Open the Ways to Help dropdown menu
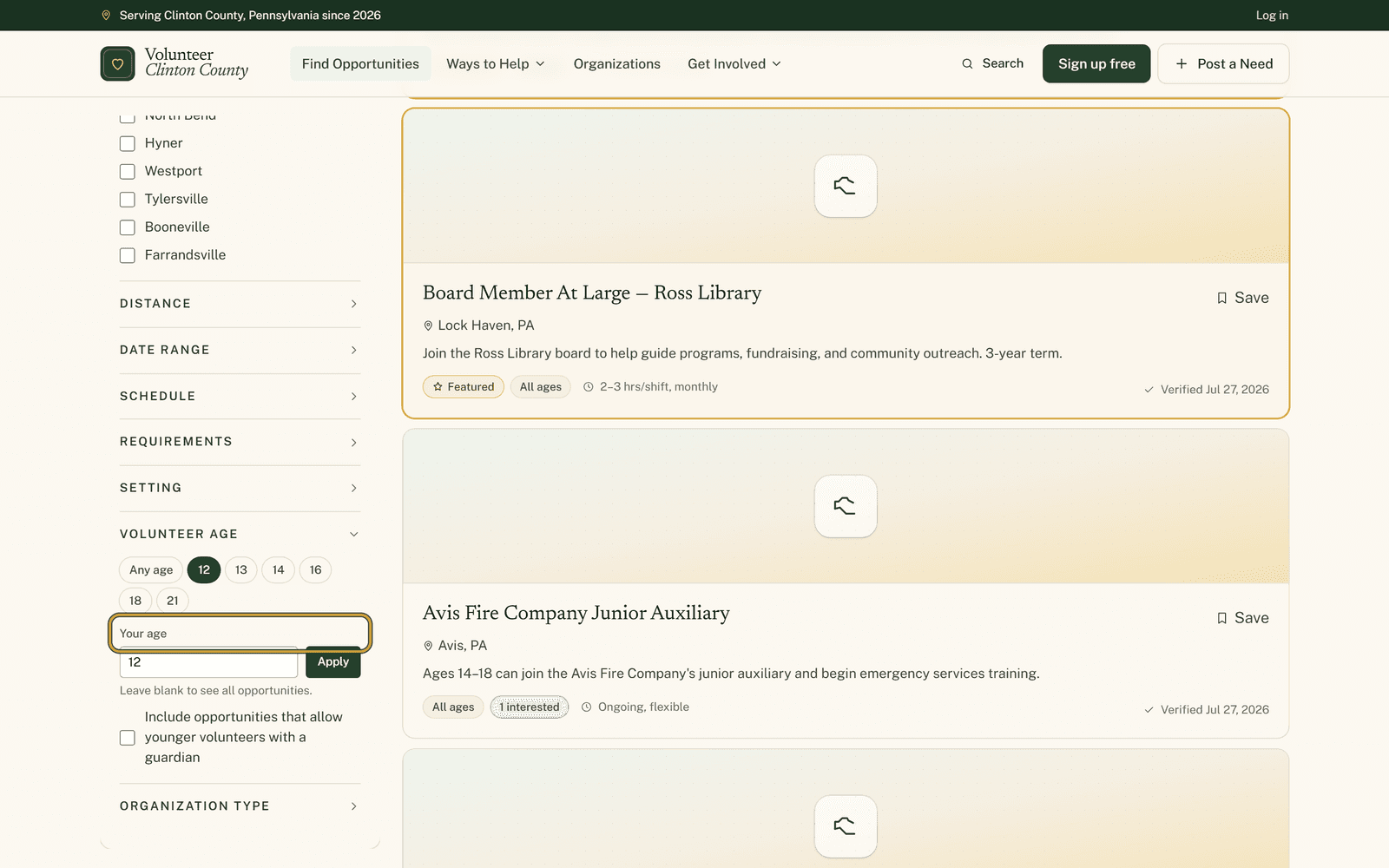The width and height of the screenshot is (1389, 868). pos(496,63)
